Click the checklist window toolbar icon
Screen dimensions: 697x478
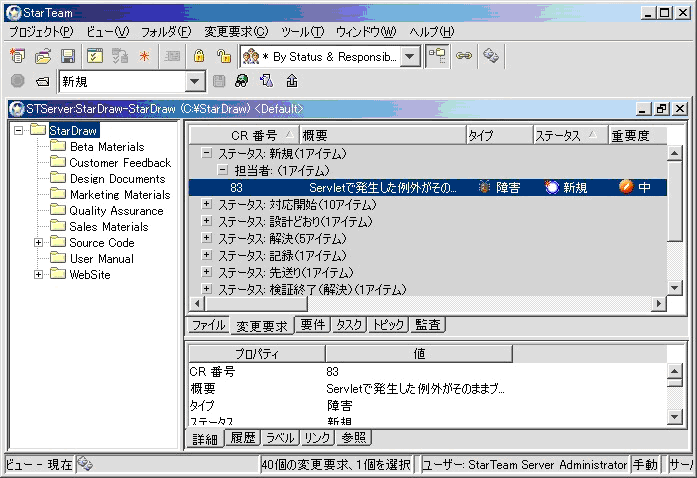(x=95, y=56)
